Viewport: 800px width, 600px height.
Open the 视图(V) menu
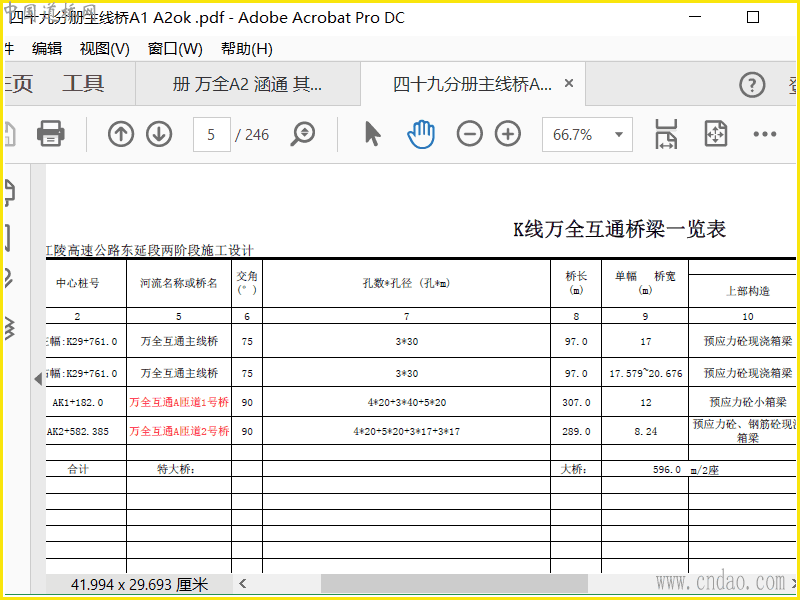pos(105,48)
